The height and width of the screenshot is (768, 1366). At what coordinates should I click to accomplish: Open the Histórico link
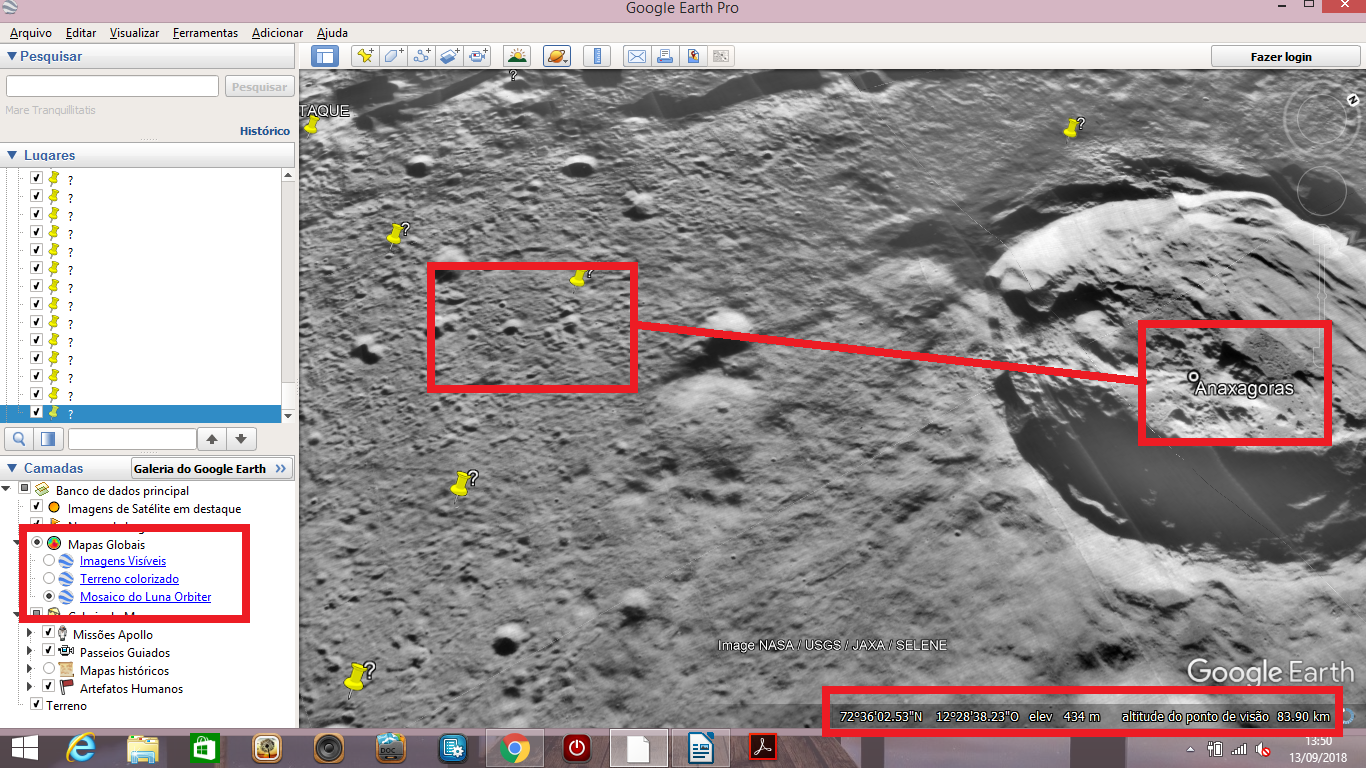tap(265, 131)
